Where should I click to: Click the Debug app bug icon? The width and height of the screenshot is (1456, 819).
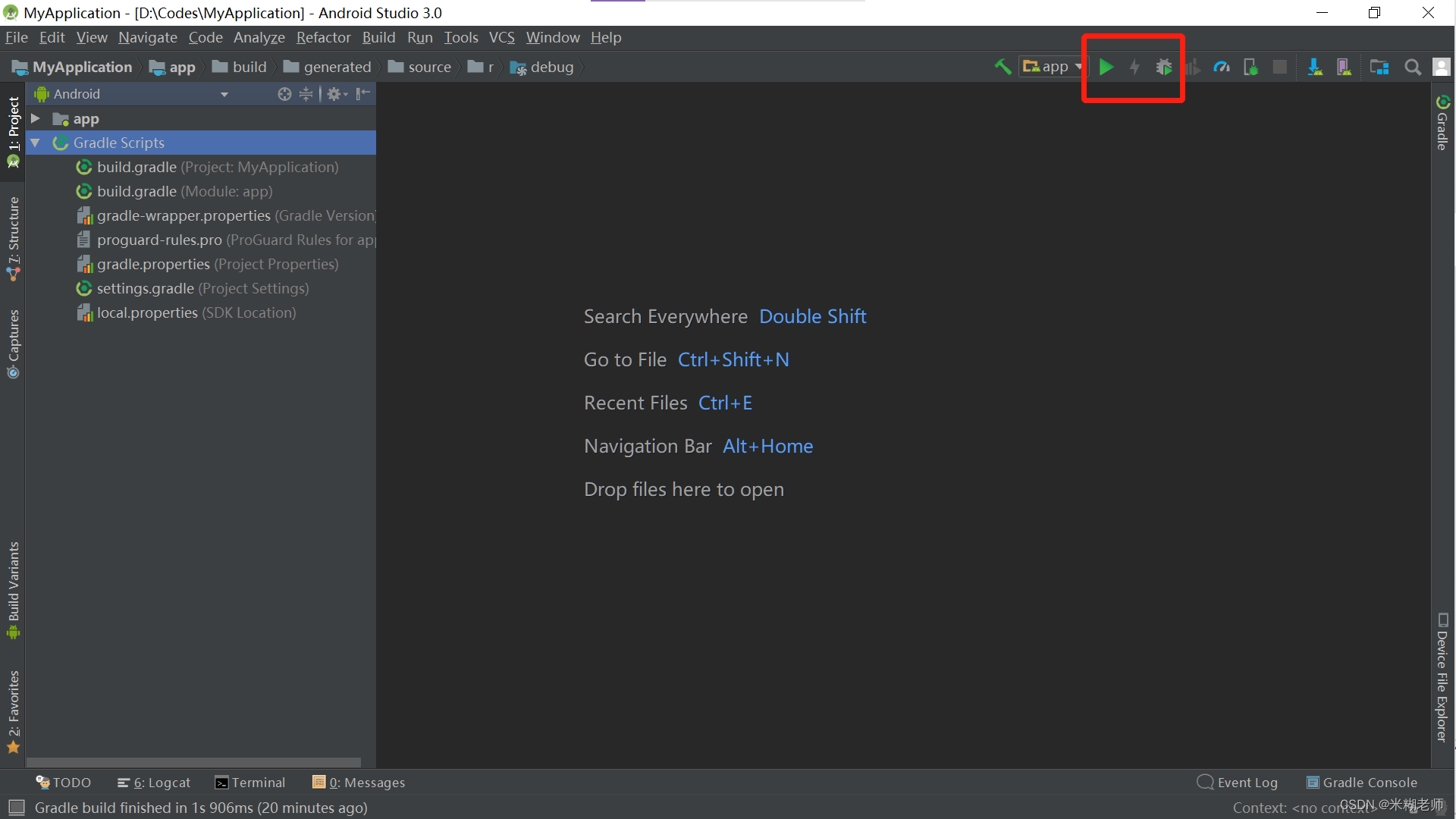(x=1163, y=67)
